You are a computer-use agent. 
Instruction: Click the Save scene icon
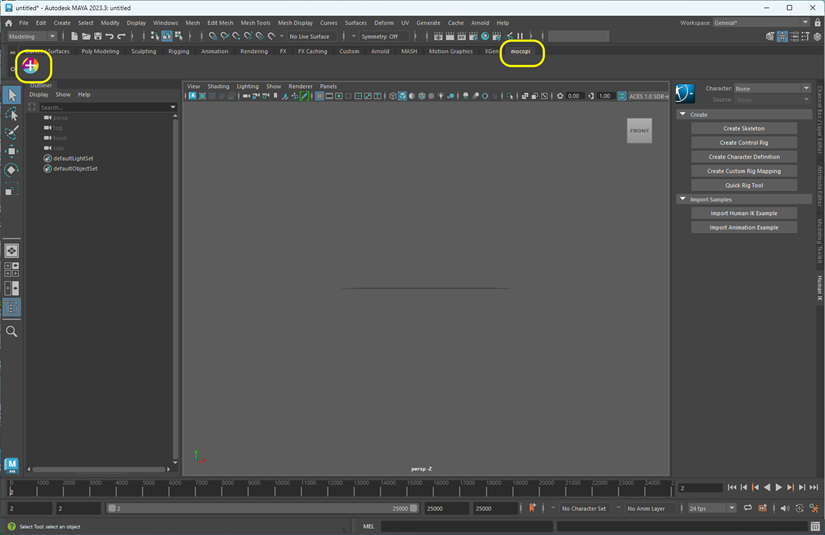tap(100, 36)
